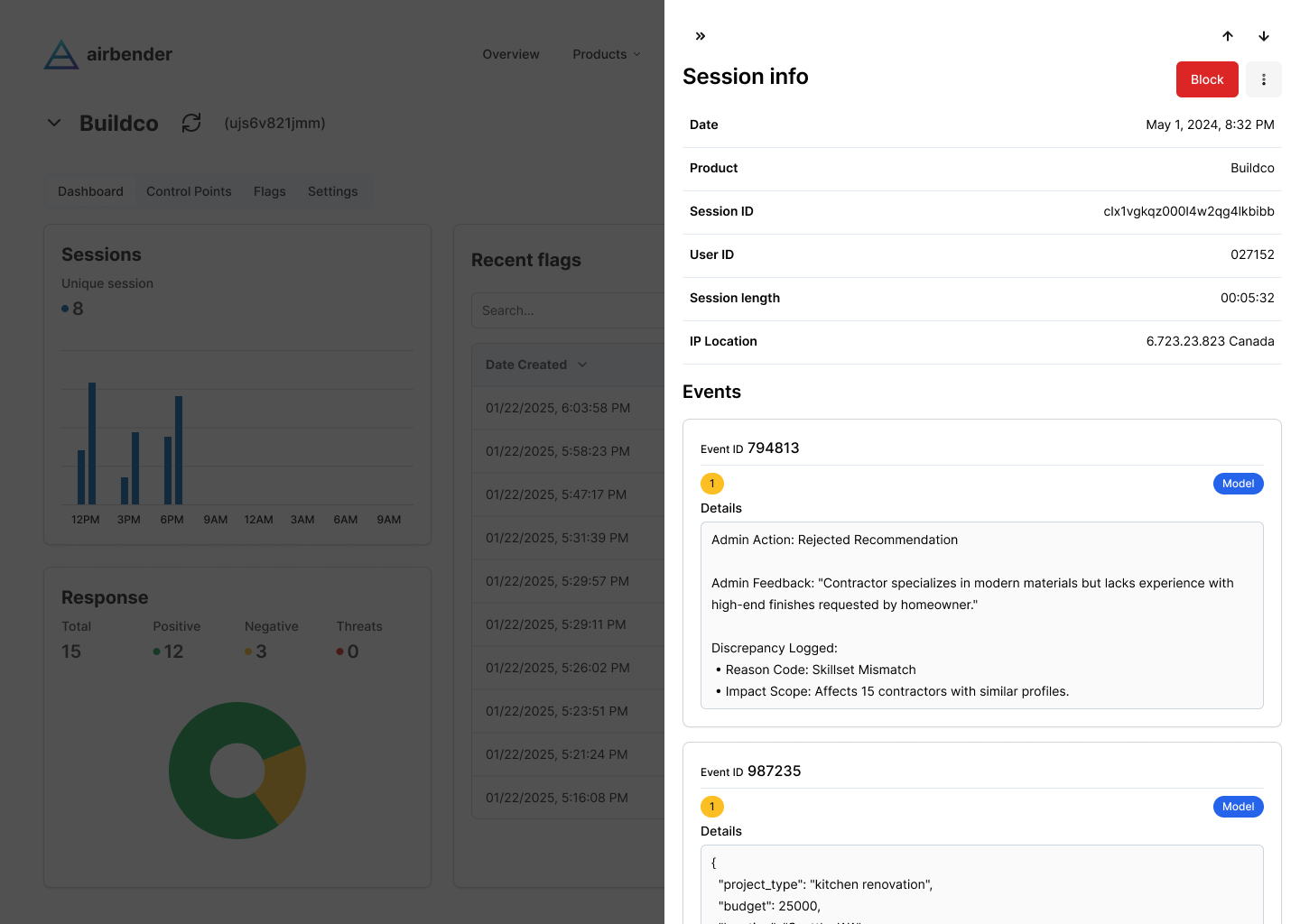Collapse the Buildco product chevron
The width and height of the screenshot is (1300, 924).
tap(54, 123)
